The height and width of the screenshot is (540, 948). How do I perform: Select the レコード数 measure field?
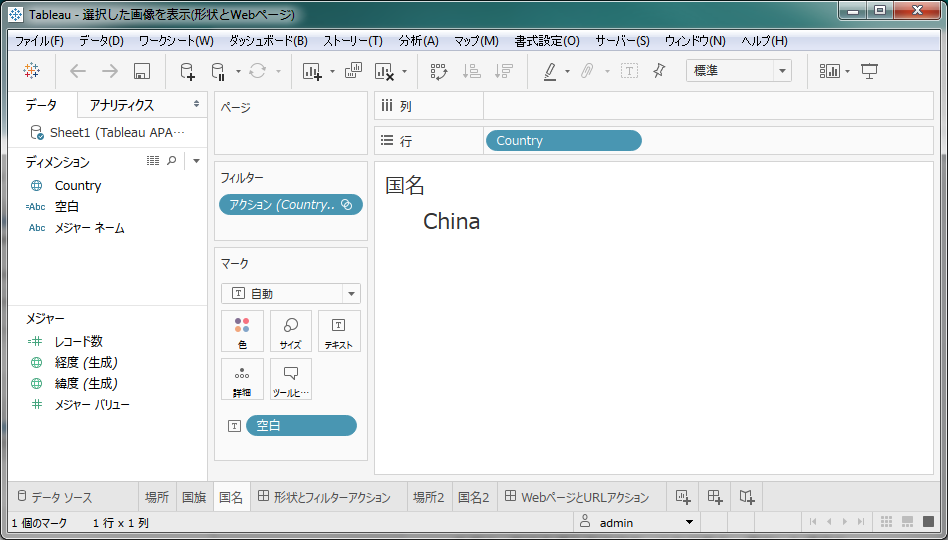79,342
